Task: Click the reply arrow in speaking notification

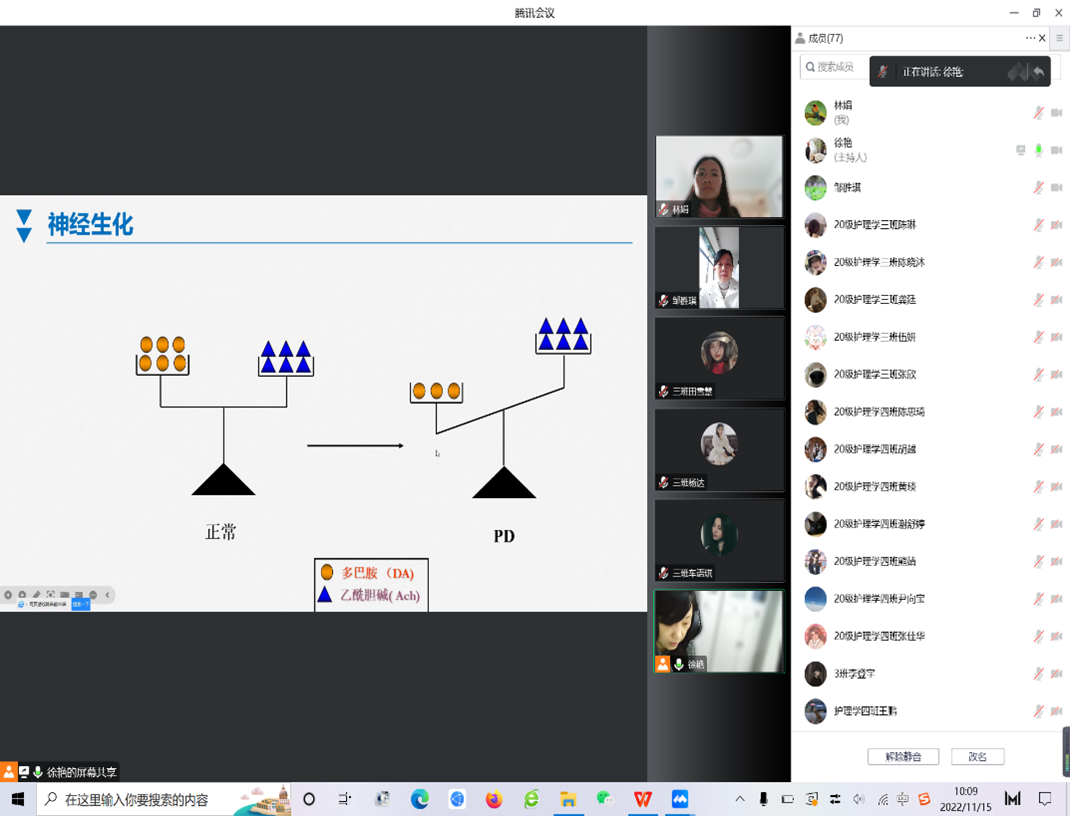Action: point(1039,72)
